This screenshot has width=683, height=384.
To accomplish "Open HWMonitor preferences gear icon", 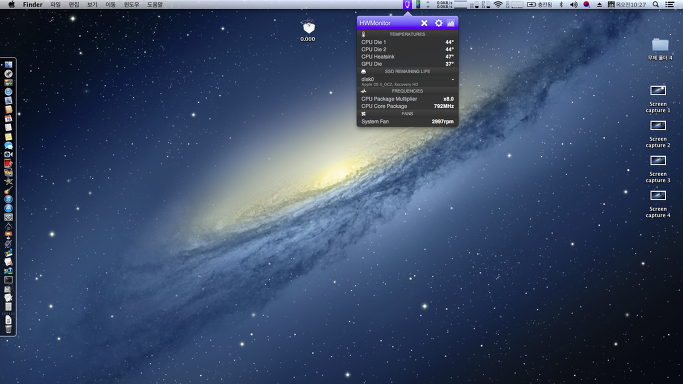I will point(439,23).
